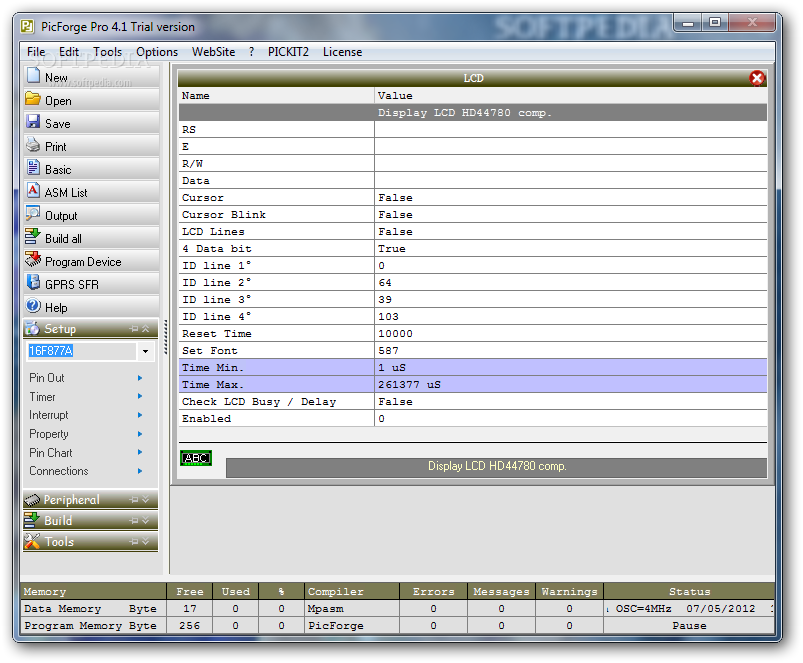This screenshot has width=803, height=663.
Task: Click the green ABC LCD icon
Action: [196, 458]
